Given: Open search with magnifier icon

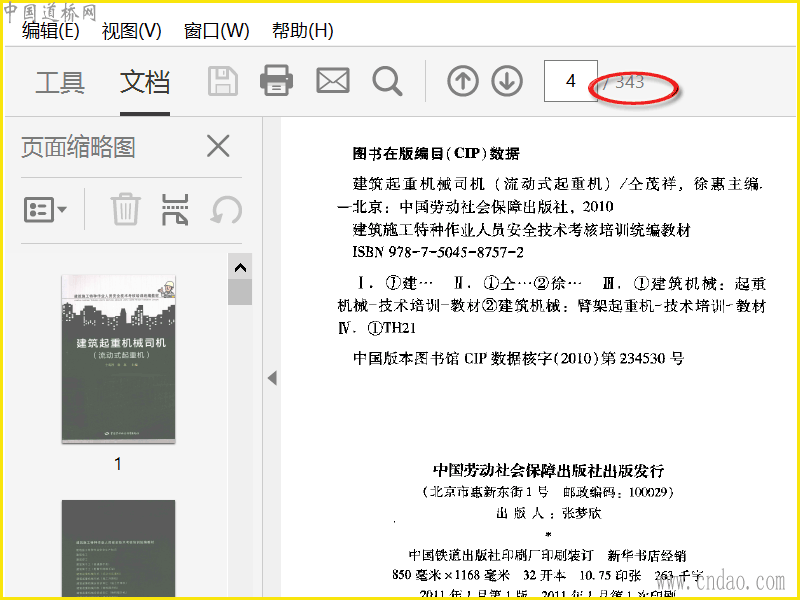Looking at the screenshot, I should [387, 82].
